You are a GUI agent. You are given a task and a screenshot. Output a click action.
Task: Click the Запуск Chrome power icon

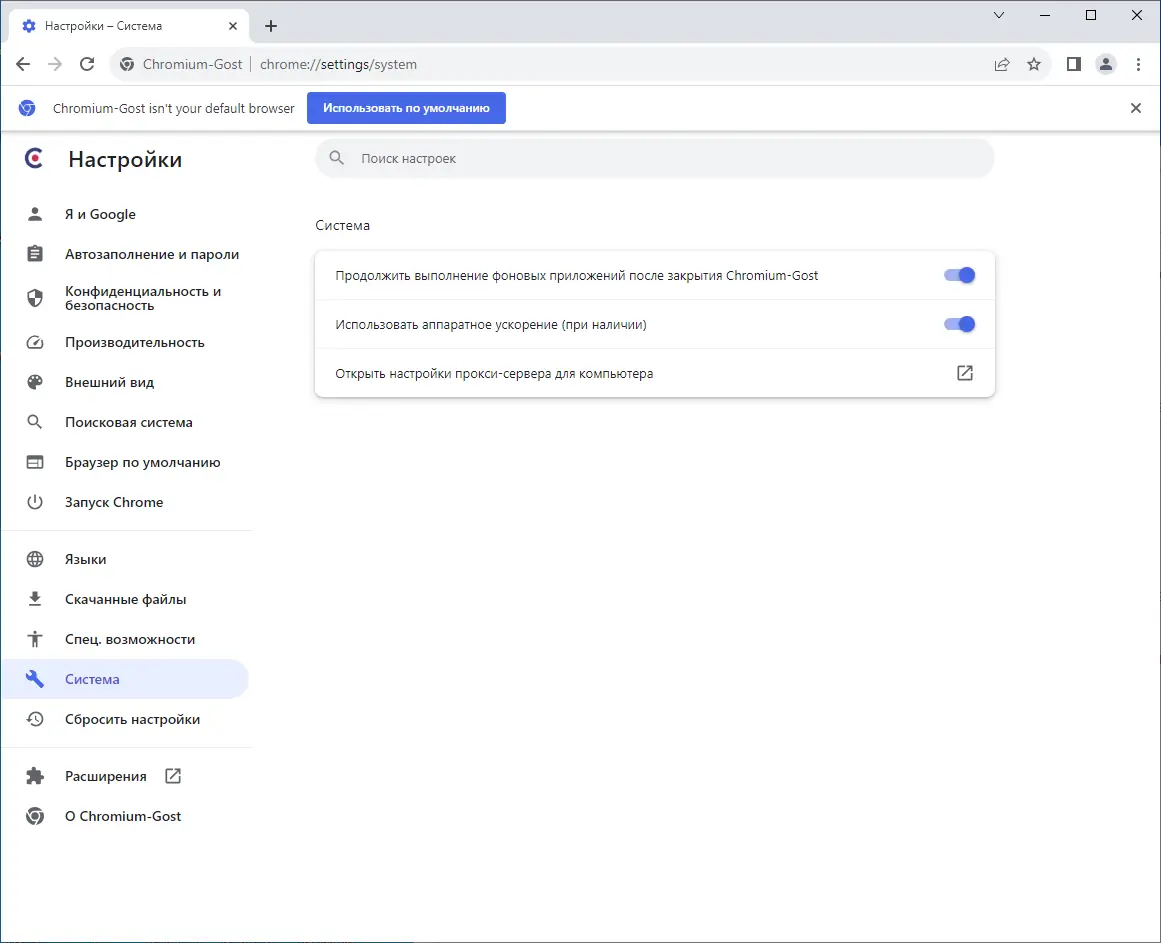coord(34,502)
